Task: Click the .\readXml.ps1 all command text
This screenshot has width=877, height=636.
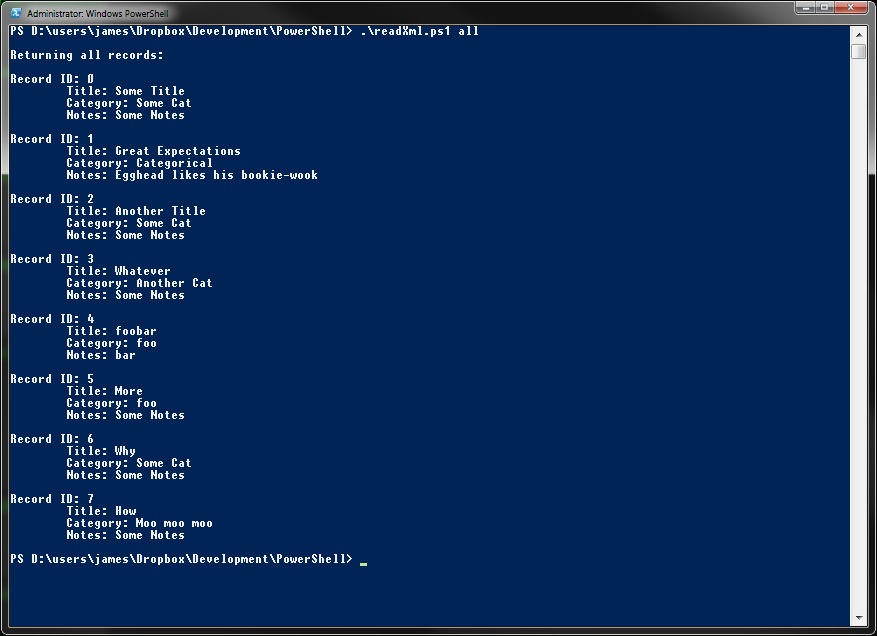Action: (x=419, y=31)
